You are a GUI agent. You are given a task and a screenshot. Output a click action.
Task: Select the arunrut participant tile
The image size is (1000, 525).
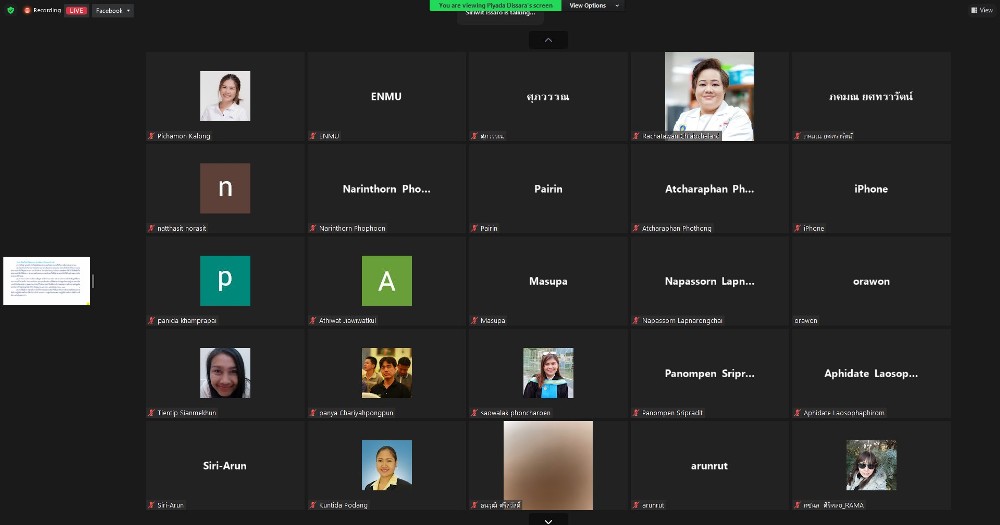[709, 466]
